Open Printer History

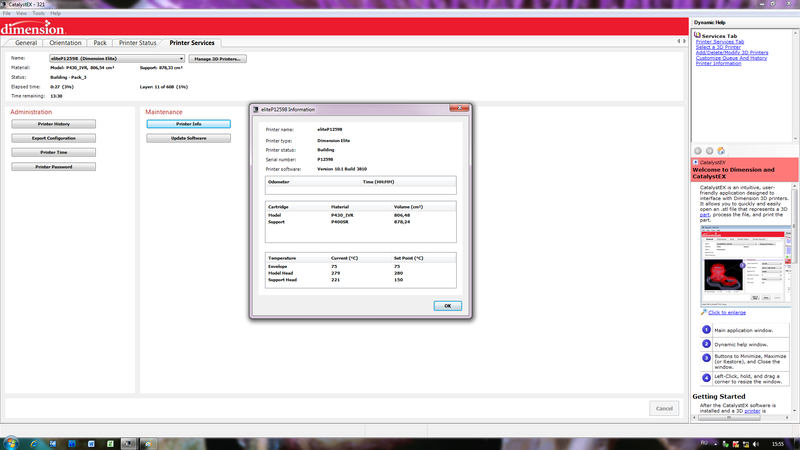[x=54, y=124]
